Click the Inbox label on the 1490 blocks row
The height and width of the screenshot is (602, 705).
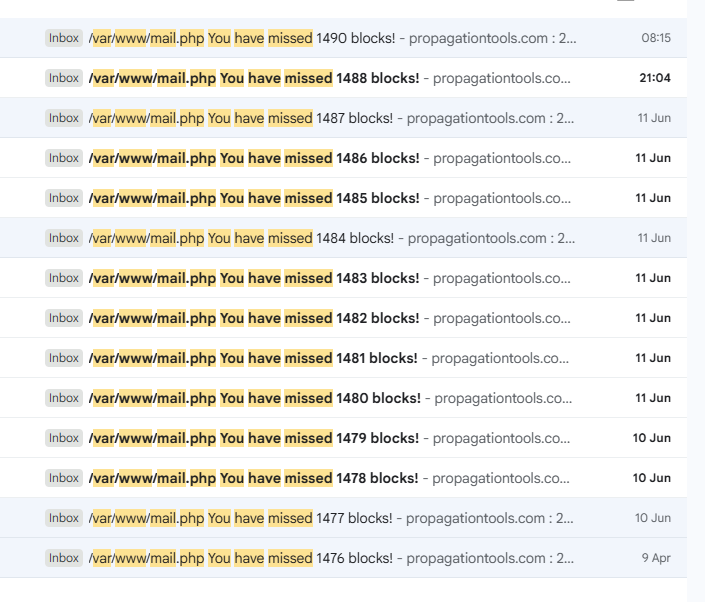[x=64, y=38]
